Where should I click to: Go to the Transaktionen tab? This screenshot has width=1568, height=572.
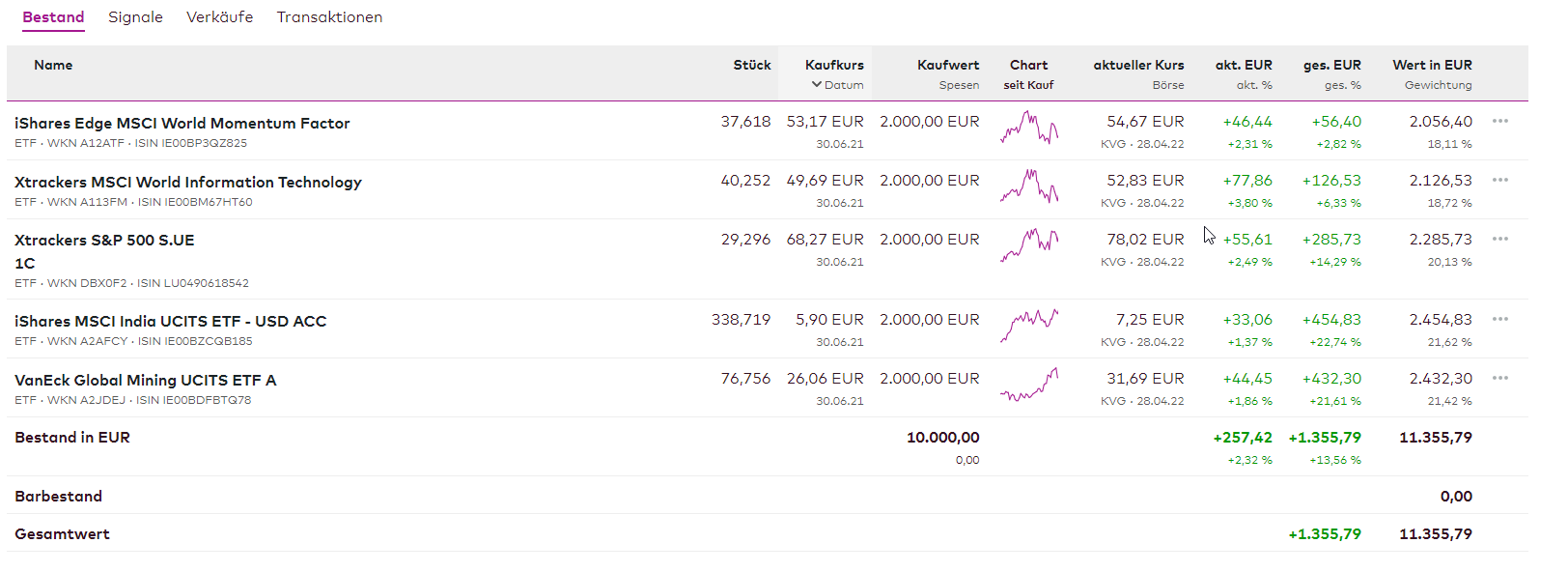click(329, 17)
